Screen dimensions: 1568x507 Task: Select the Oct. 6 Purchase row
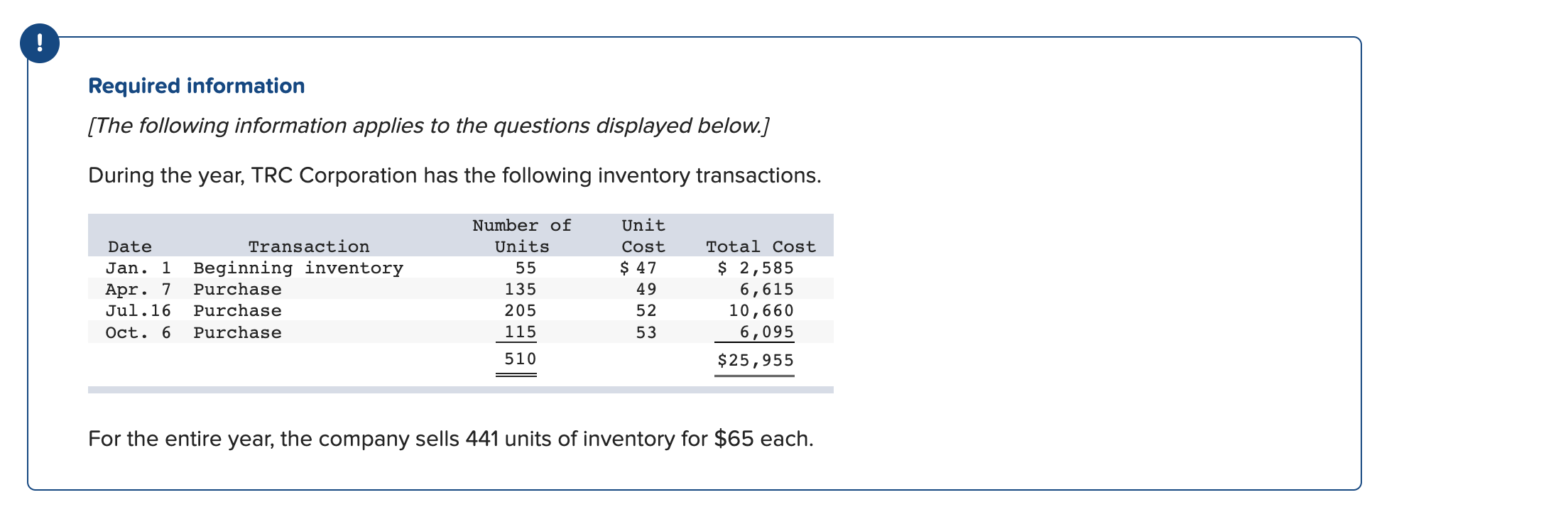(460, 332)
